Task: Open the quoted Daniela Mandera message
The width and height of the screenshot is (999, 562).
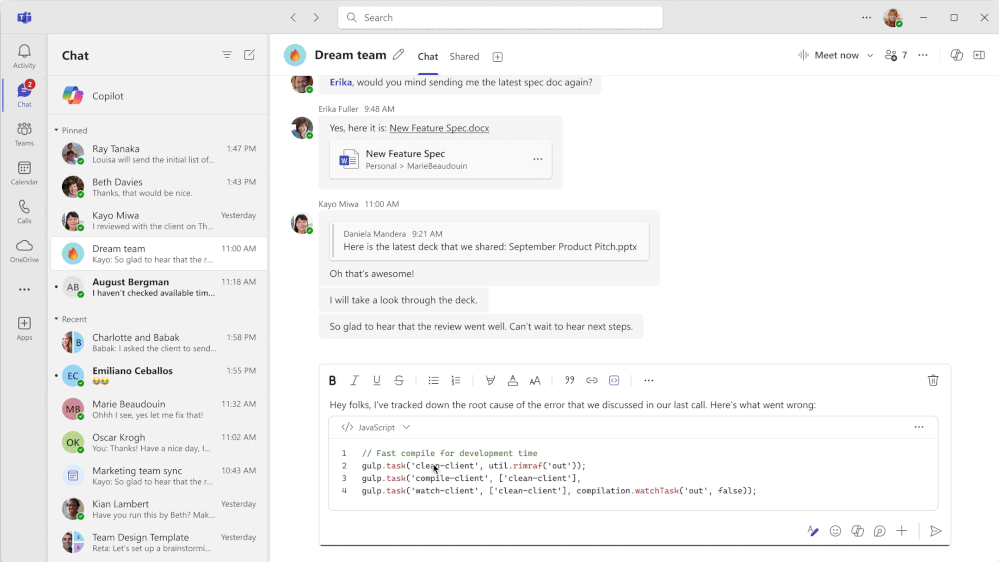Action: [x=489, y=241]
